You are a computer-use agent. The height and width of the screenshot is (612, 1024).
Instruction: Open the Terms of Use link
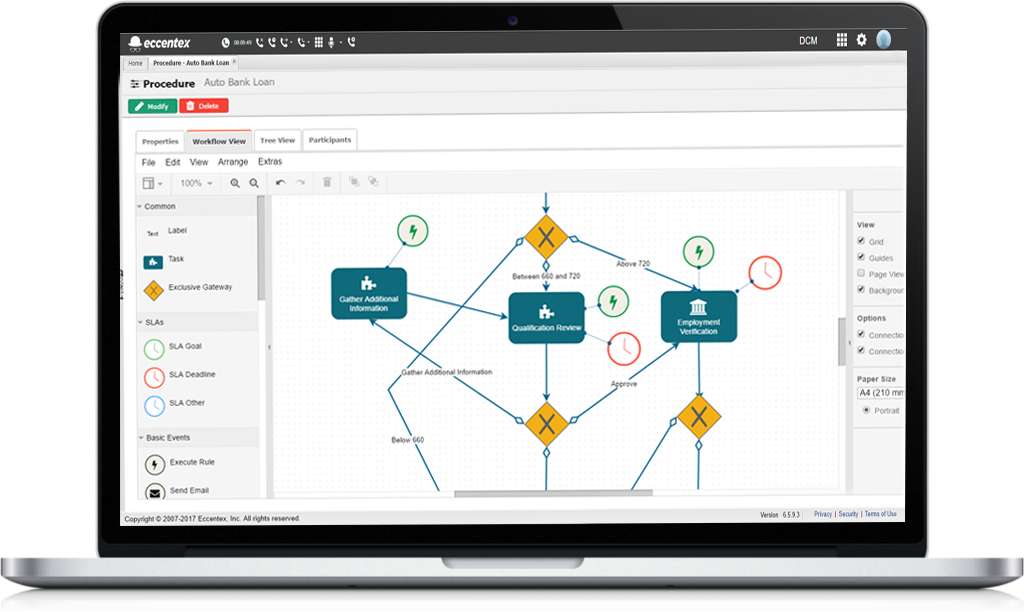click(x=880, y=514)
